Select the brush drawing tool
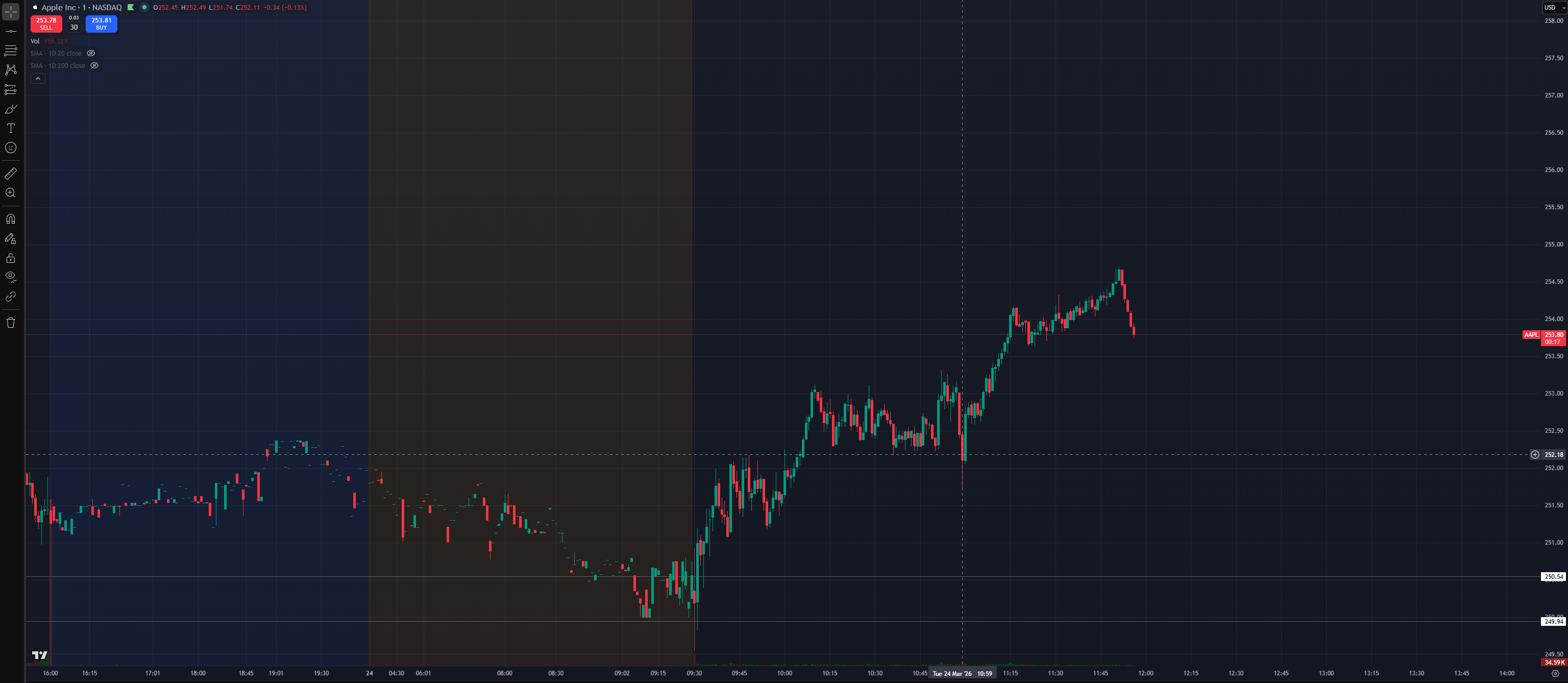The width and height of the screenshot is (1568, 683). pyautogui.click(x=11, y=109)
